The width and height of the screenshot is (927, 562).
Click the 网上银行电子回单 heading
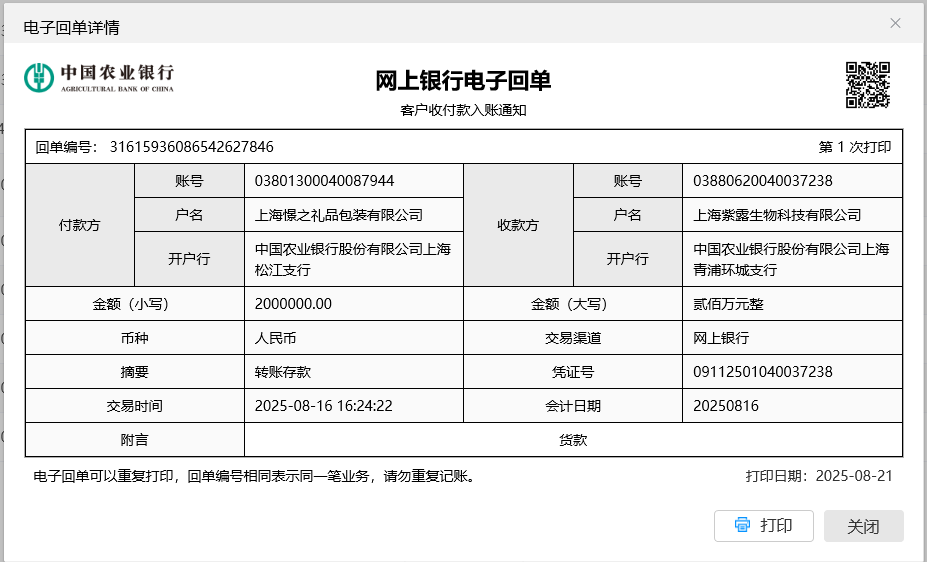(x=463, y=81)
